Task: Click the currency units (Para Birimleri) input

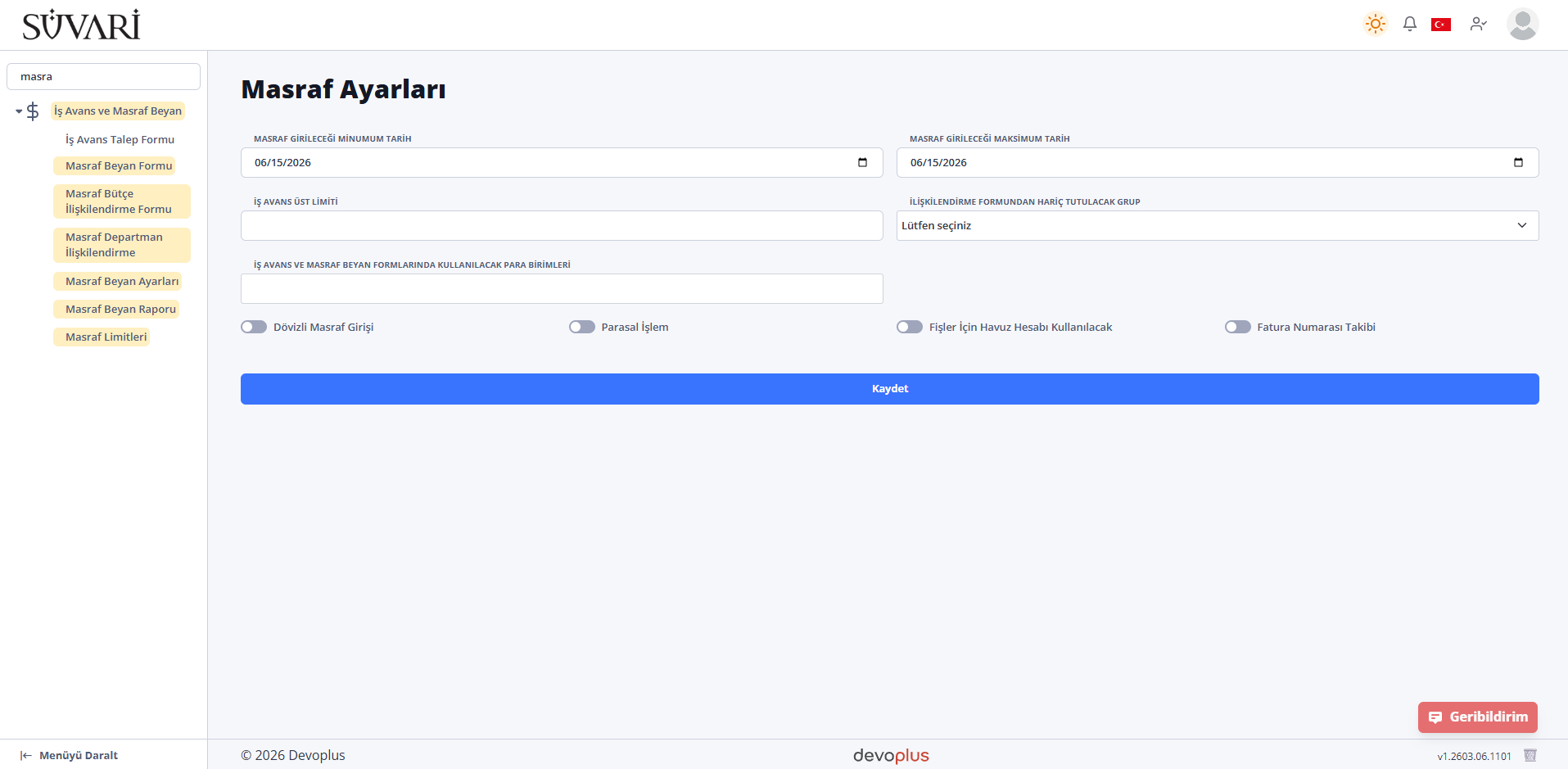Action: point(562,288)
